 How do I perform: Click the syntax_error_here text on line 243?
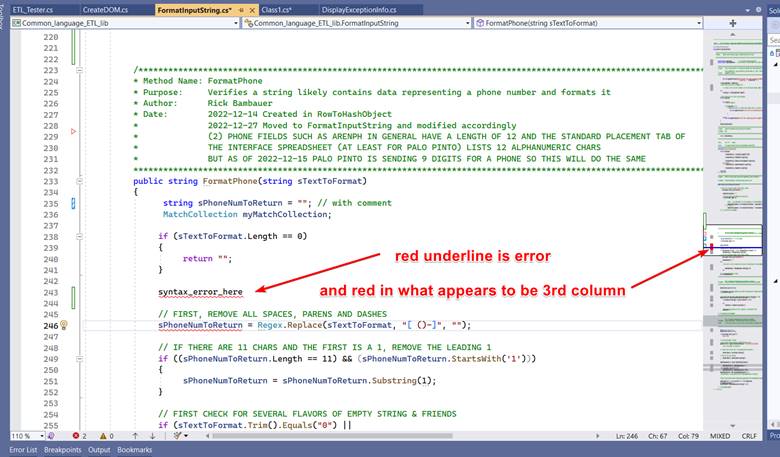(x=200, y=292)
